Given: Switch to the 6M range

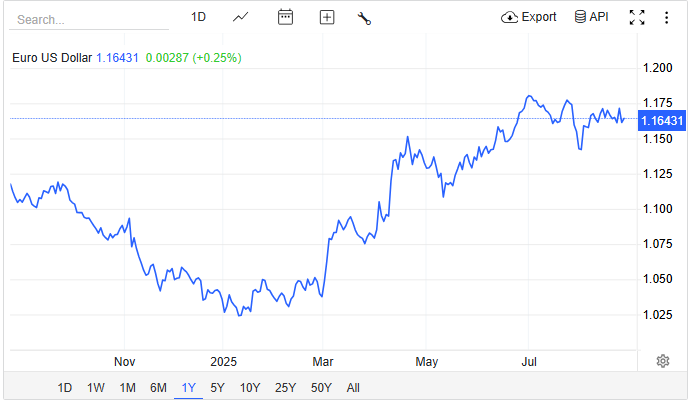Looking at the screenshot, I should 158,388.
